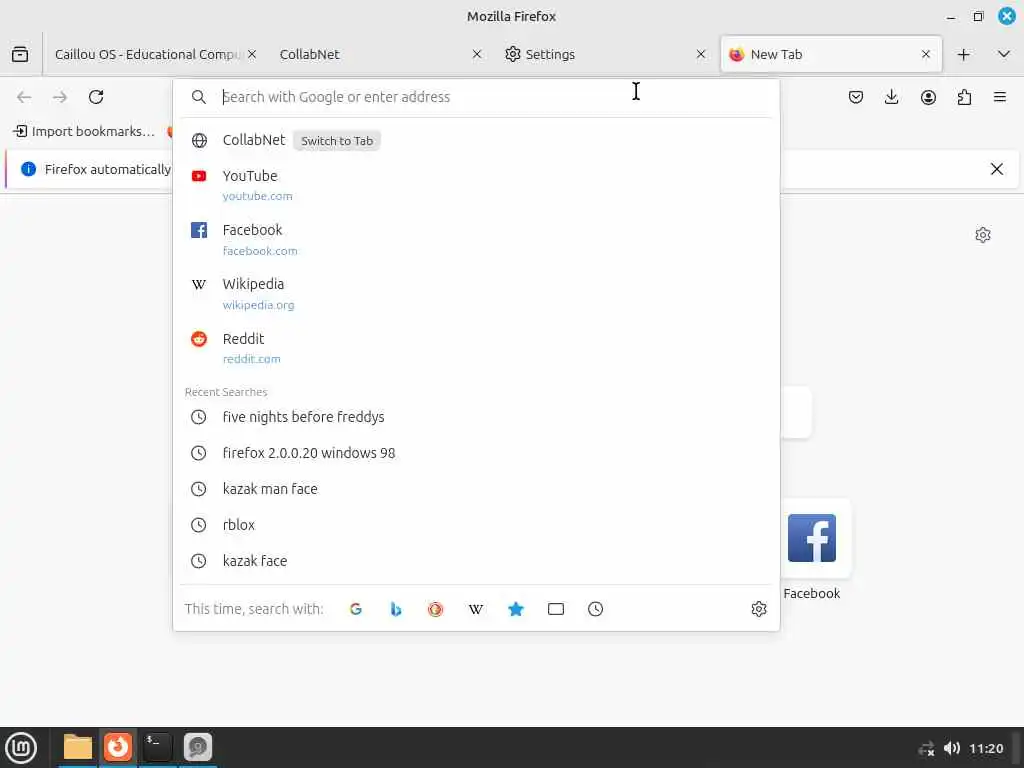Open the Firefox View icon
Viewport: 1024px width, 768px height.
click(20, 54)
